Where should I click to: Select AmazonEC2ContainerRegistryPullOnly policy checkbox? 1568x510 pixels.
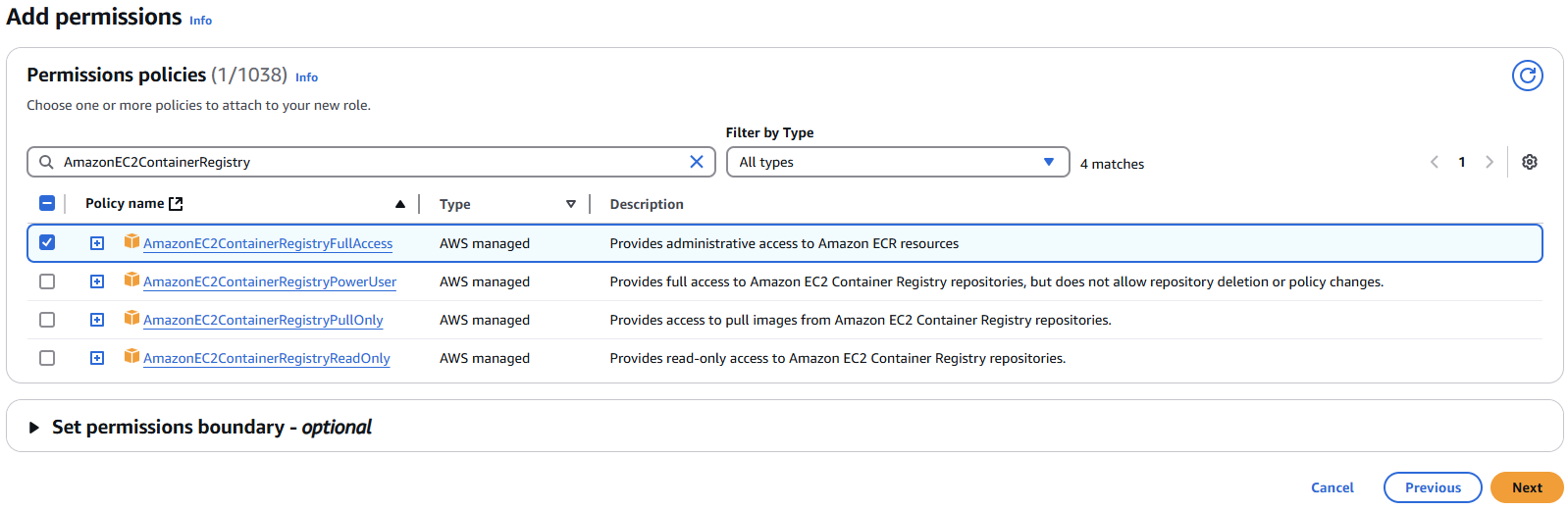[47, 320]
